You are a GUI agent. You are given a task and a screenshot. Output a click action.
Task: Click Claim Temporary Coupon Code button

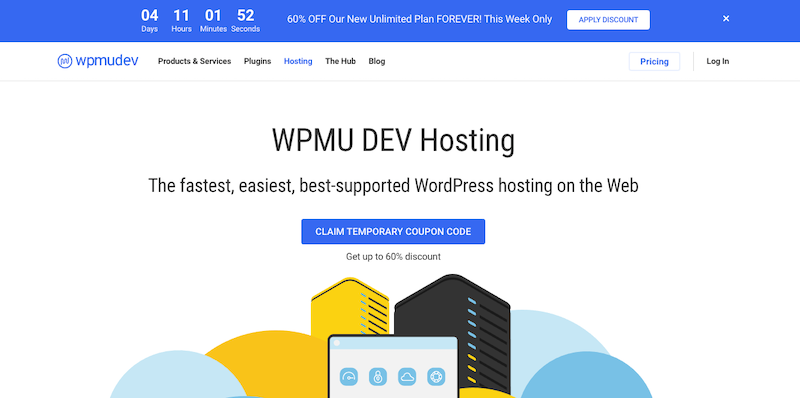393,232
